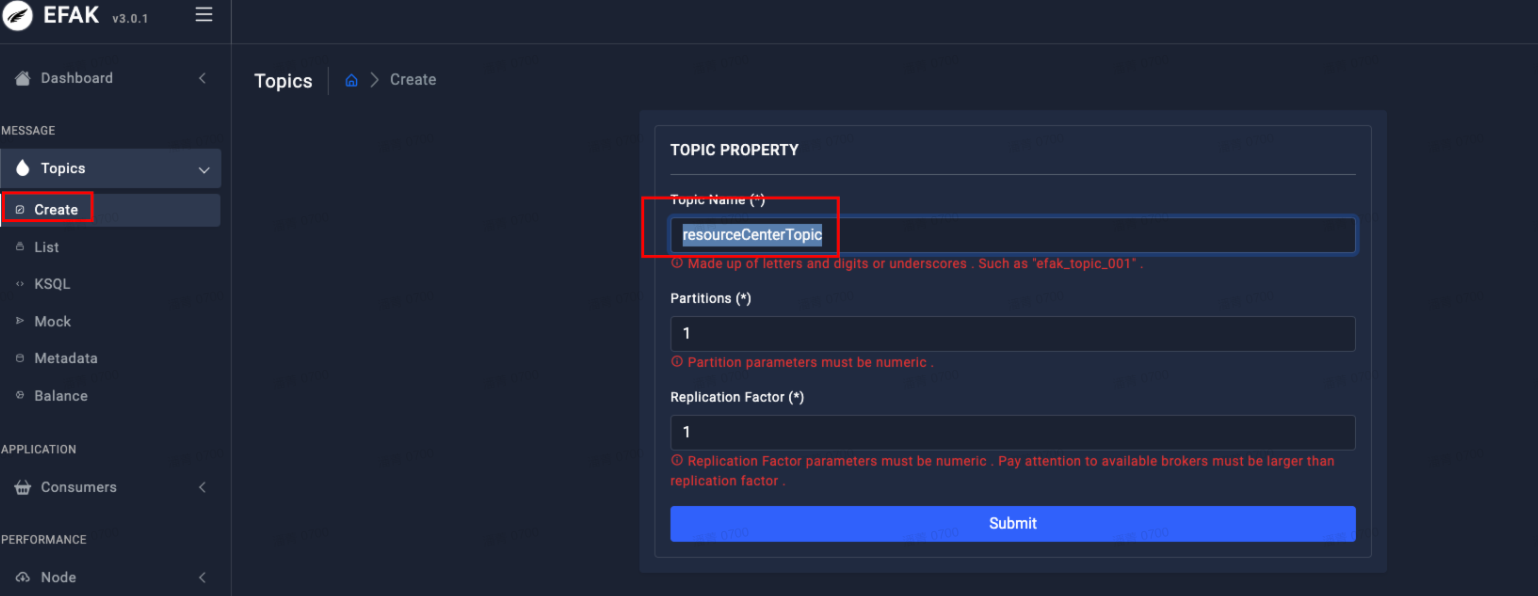Screen dimensions: 1538x596
Task: Click the Metadata sidebar icon
Action: 20,358
